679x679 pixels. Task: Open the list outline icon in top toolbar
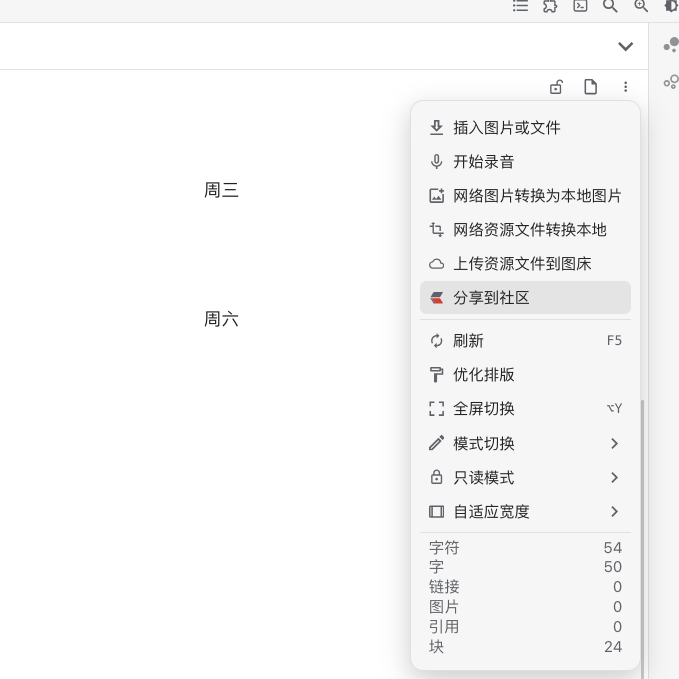pos(520,6)
